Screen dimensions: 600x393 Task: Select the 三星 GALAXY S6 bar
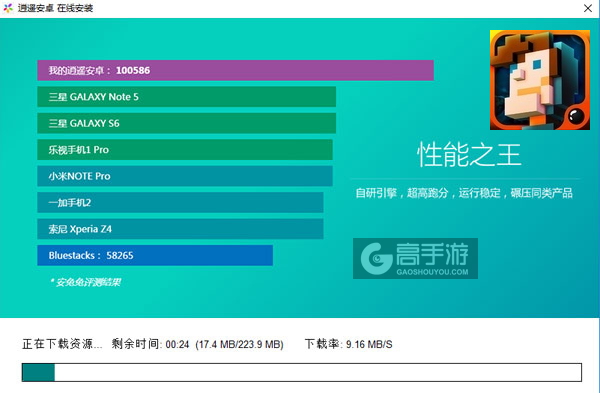[x=186, y=123]
